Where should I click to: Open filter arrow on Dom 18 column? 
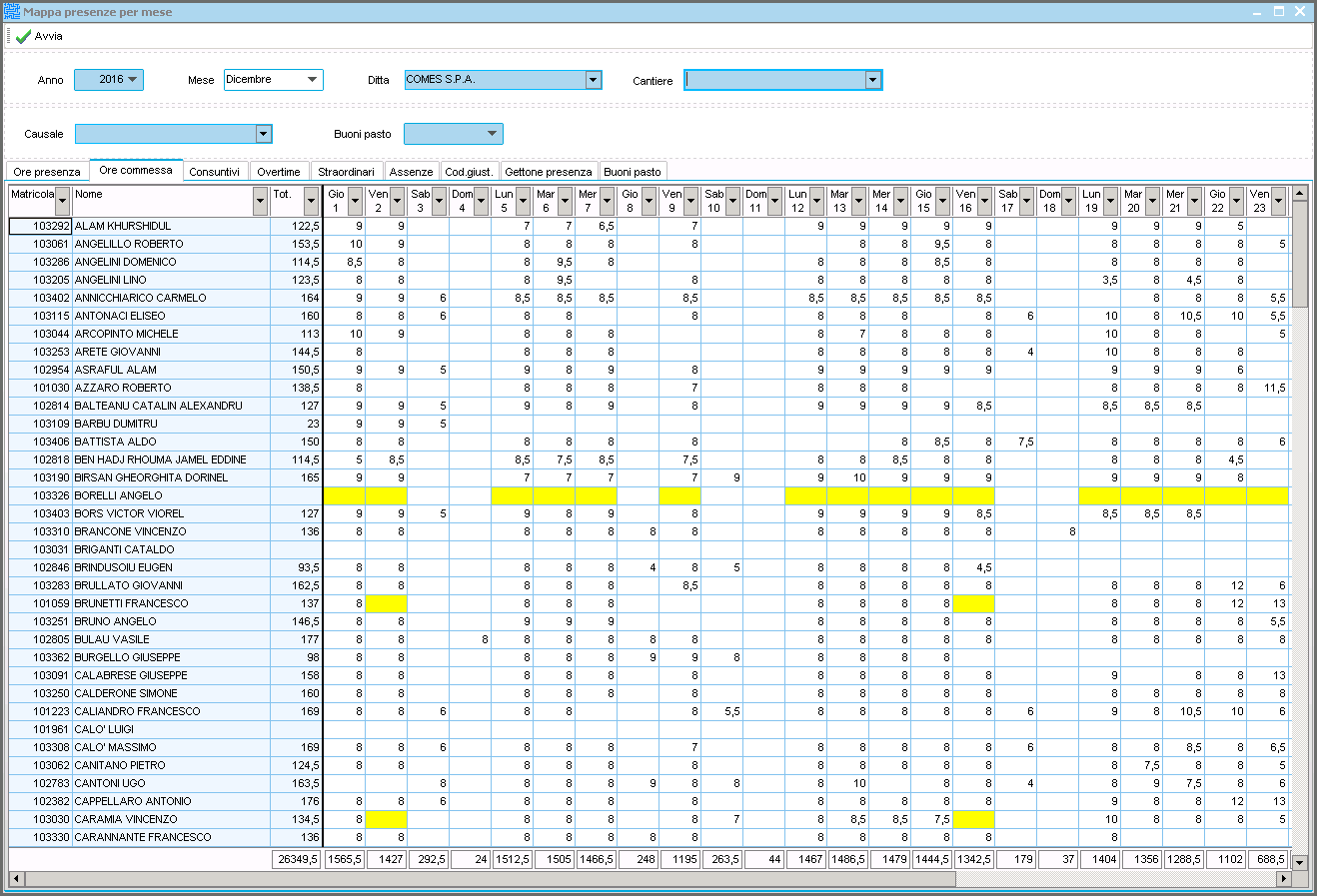pos(1068,201)
